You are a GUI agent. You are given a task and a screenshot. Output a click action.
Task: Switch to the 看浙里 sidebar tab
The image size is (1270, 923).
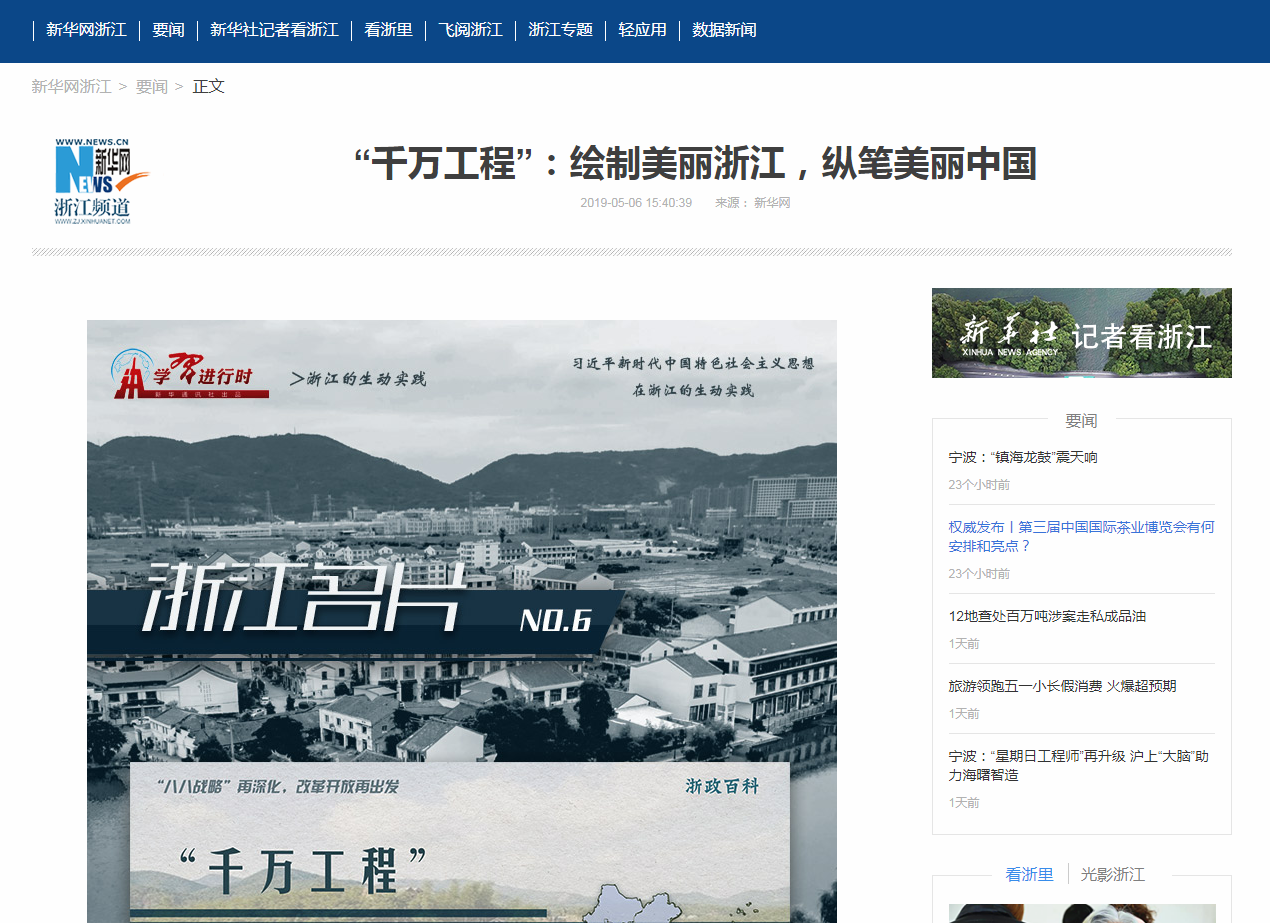click(1029, 875)
